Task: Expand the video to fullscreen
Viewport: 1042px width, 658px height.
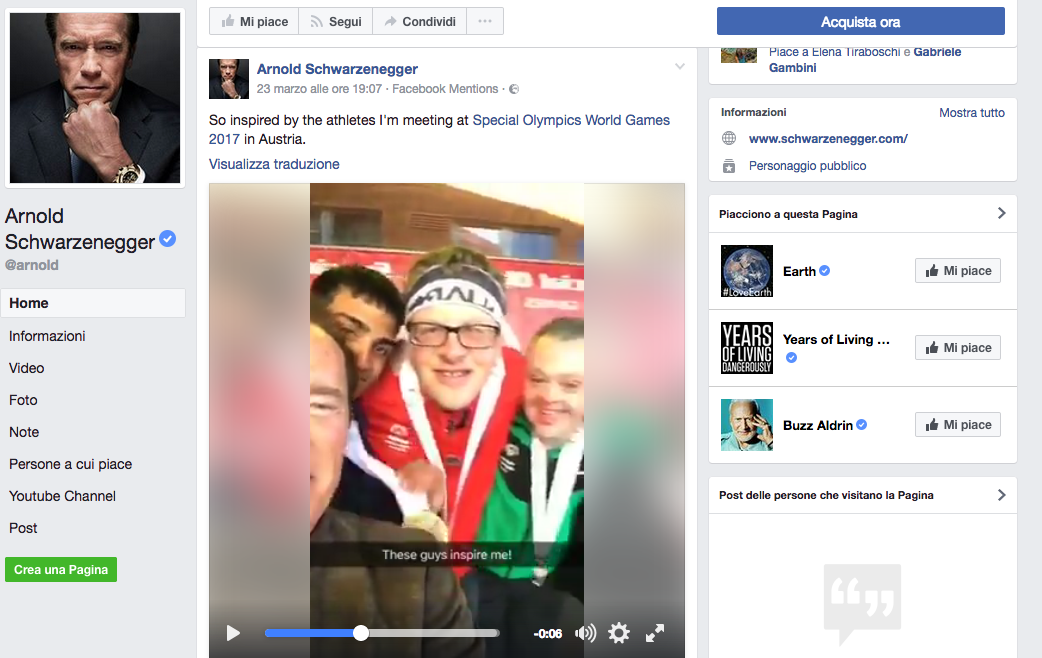Action: tap(655, 633)
